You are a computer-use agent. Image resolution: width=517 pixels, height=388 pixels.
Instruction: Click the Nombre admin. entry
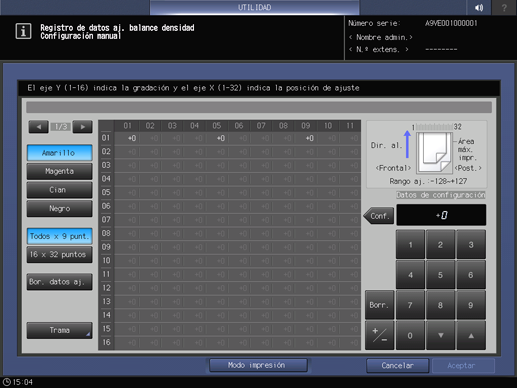tap(381, 37)
